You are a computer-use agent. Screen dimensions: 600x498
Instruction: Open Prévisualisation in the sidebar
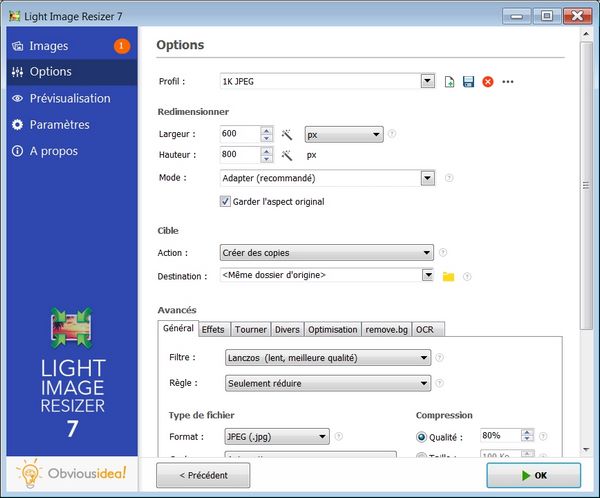(x=72, y=98)
